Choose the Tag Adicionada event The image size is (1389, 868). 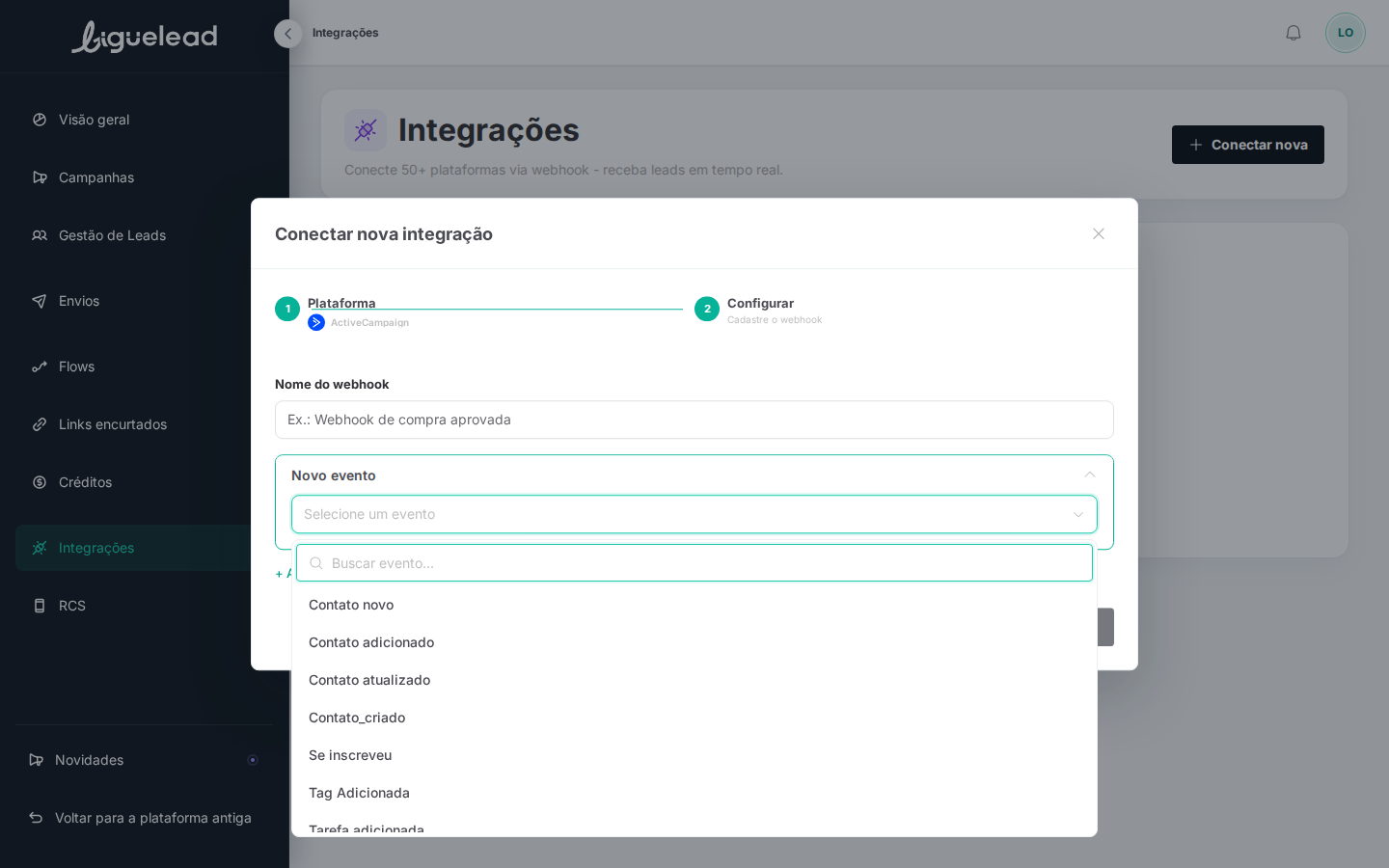pyautogui.click(x=694, y=793)
